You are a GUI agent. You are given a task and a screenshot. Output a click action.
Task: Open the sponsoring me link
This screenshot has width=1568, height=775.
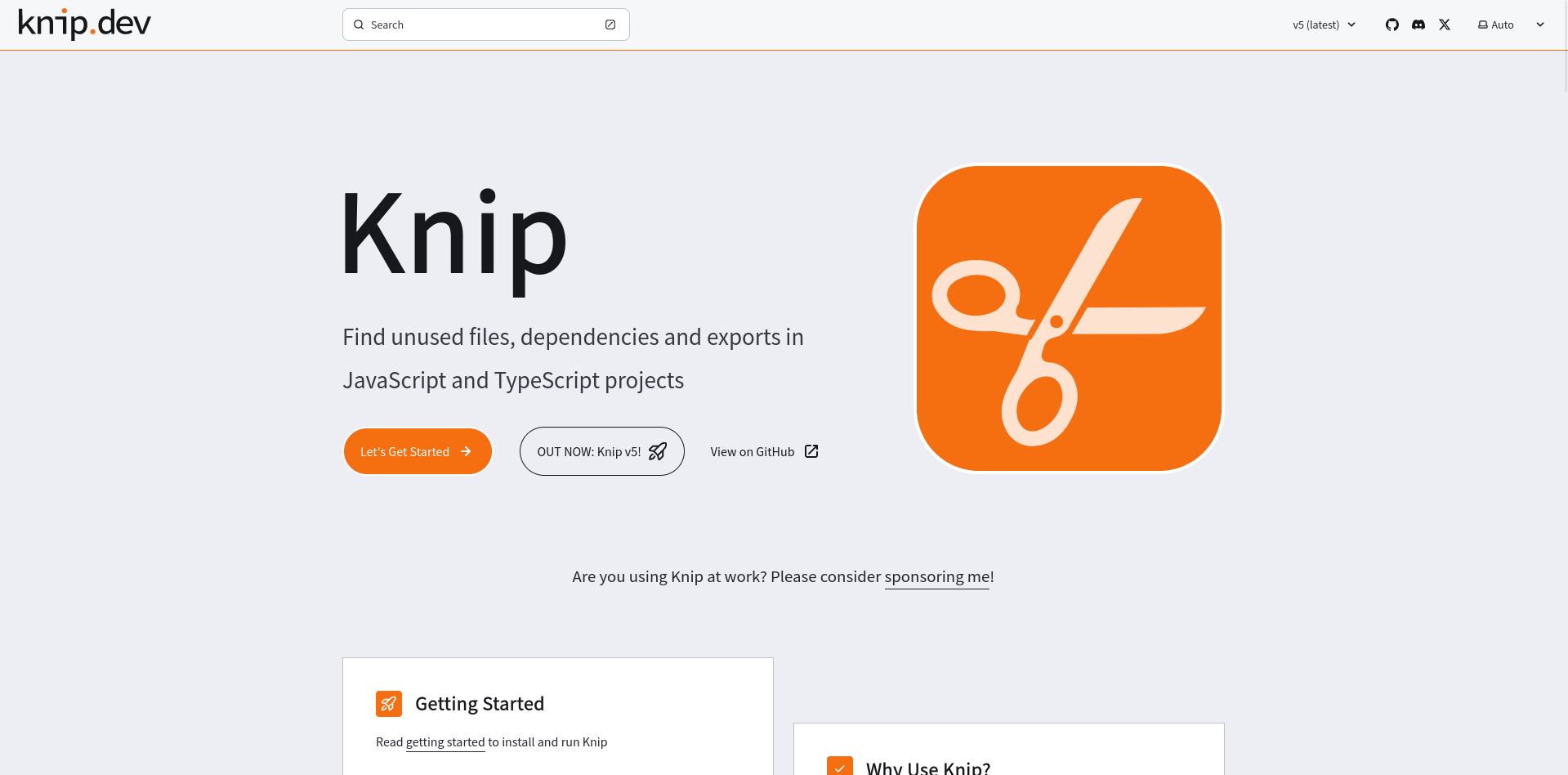pyautogui.click(x=936, y=576)
